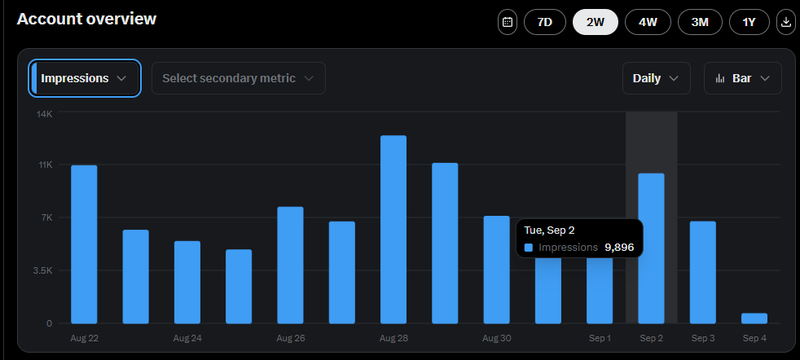Click the Aug 26 bar
The image size is (800, 360).
pyautogui.click(x=290, y=265)
